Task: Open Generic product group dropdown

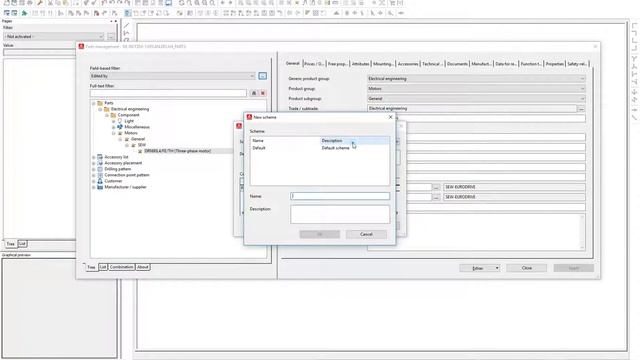Action: click(x=476, y=79)
